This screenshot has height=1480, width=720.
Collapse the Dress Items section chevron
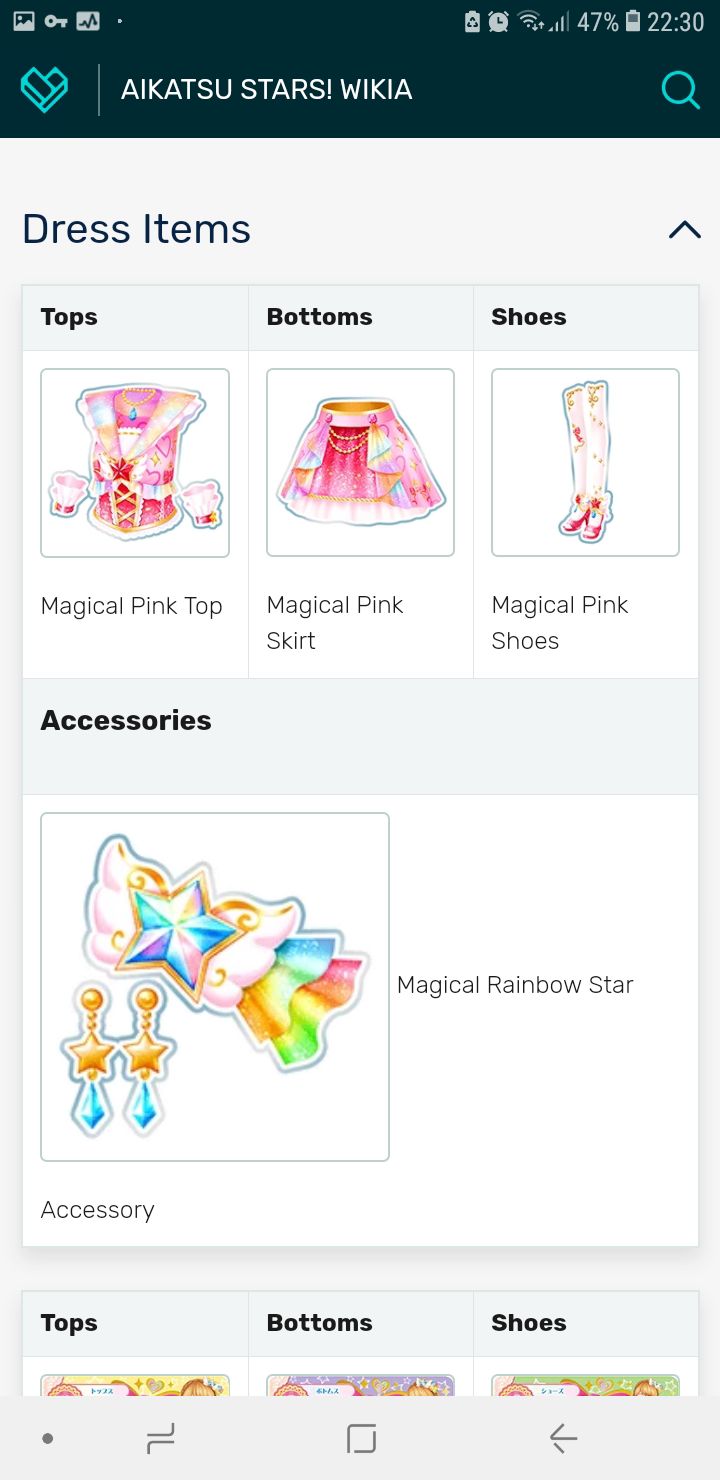[x=685, y=230]
